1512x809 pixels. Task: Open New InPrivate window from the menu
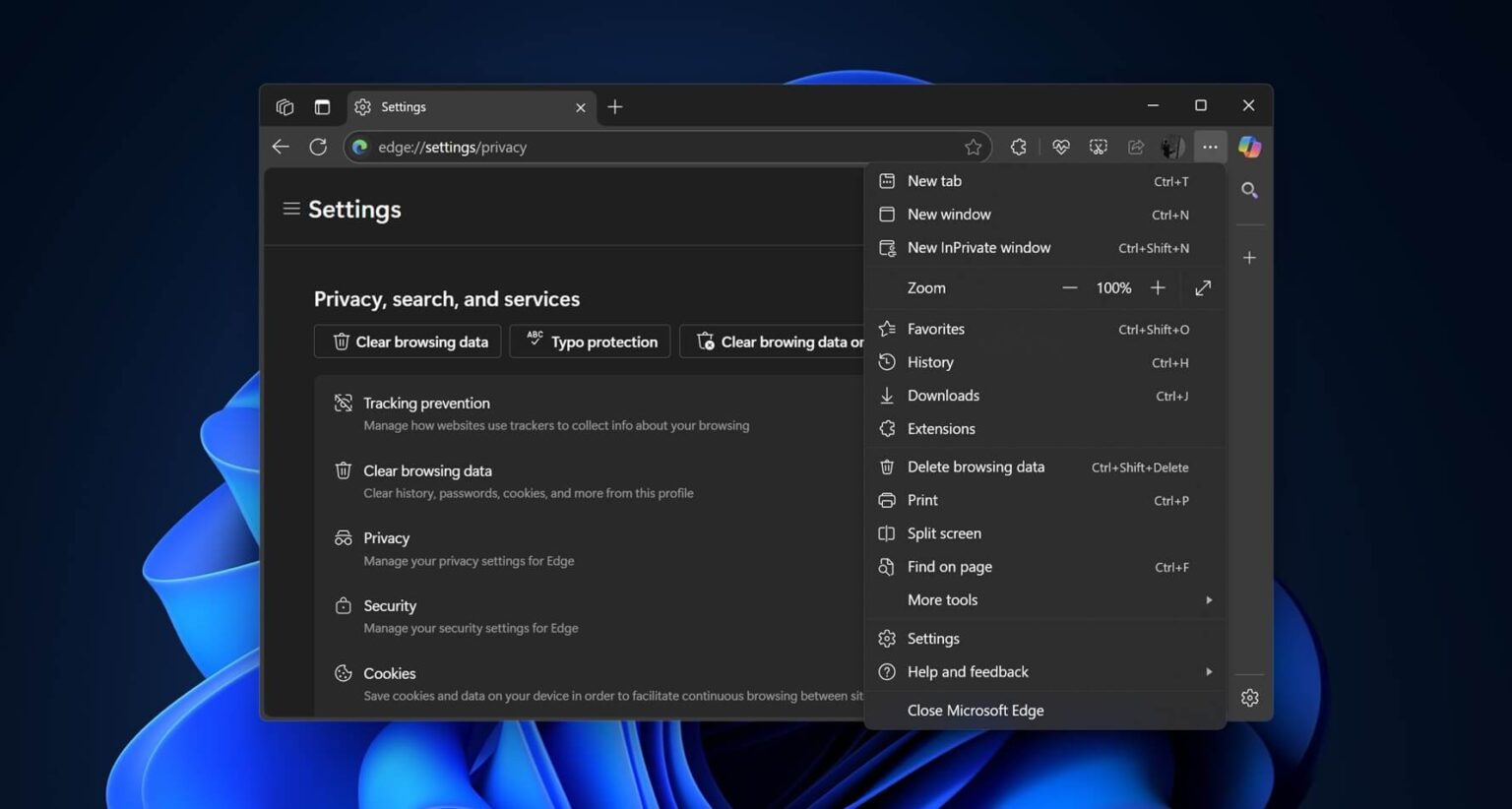tap(977, 247)
